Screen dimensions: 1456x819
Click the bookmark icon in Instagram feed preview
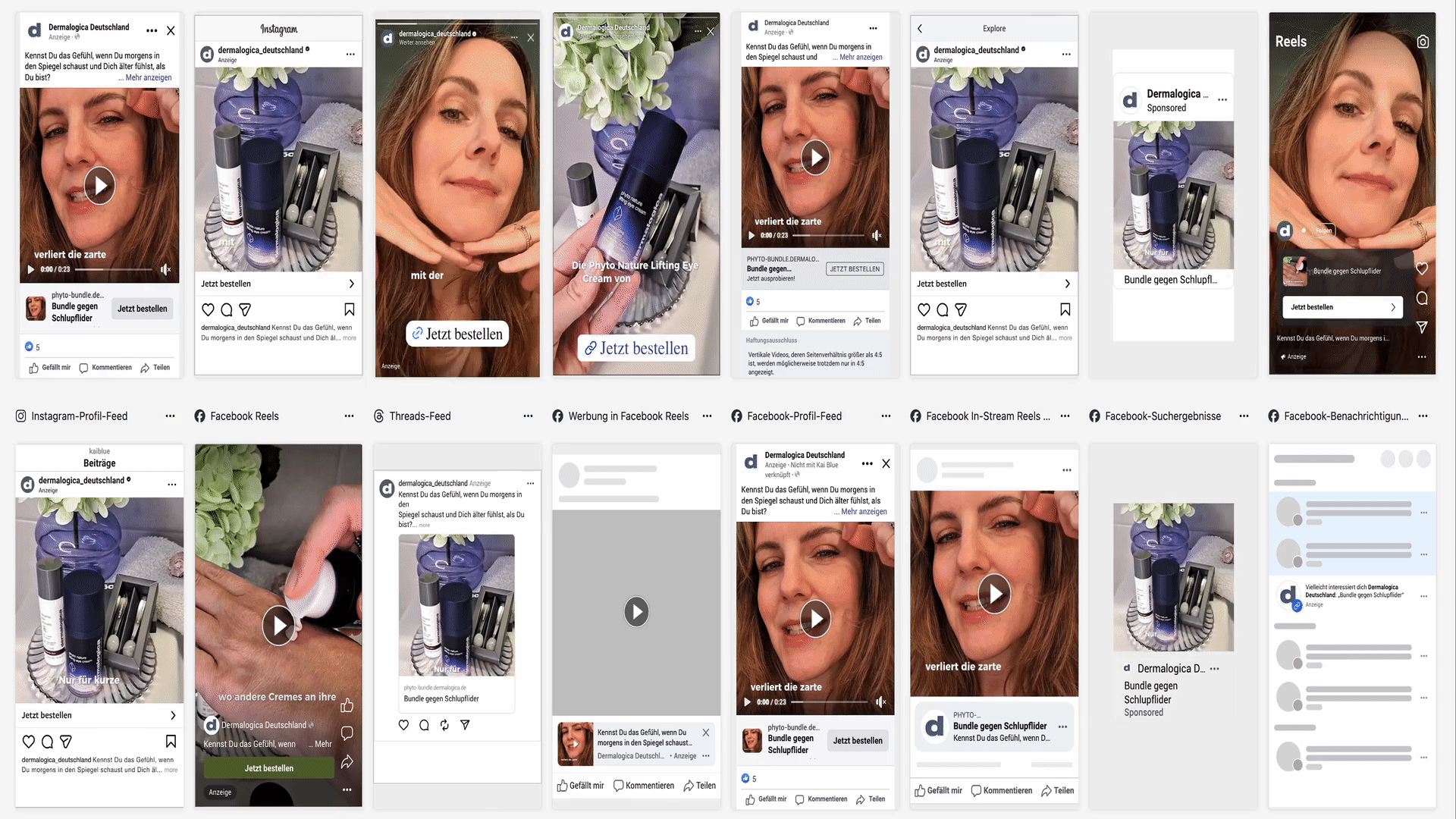point(350,309)
